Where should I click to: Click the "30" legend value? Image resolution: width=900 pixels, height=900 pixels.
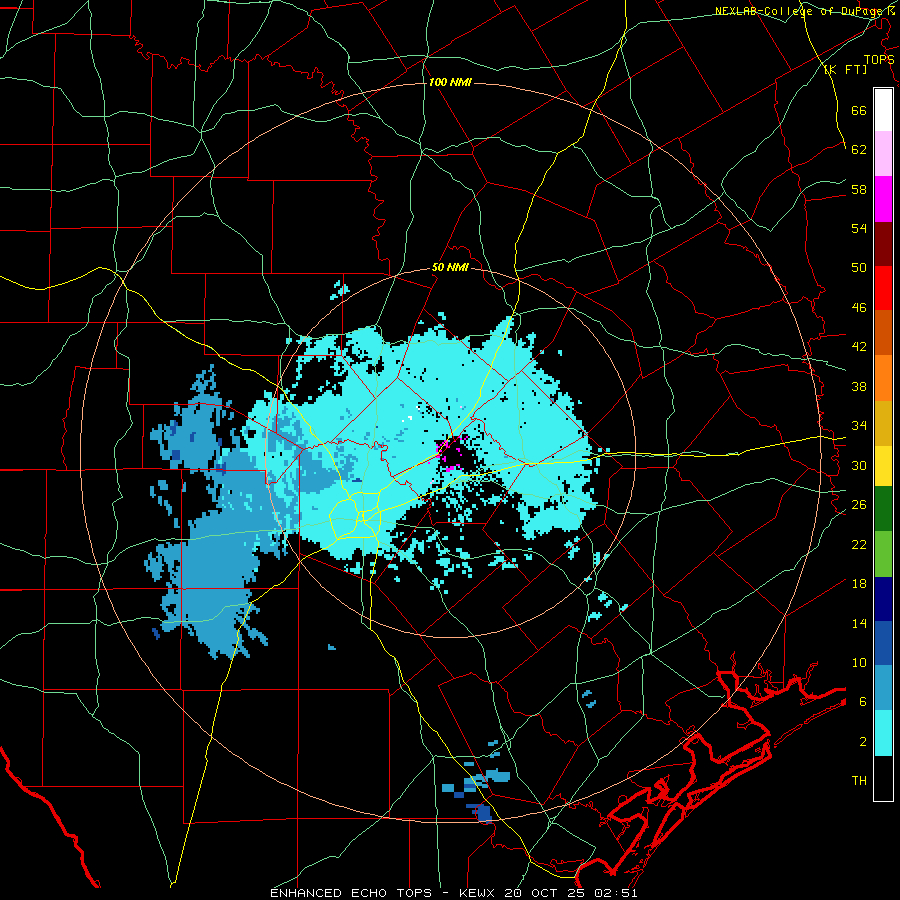click(x=859, y=465)
